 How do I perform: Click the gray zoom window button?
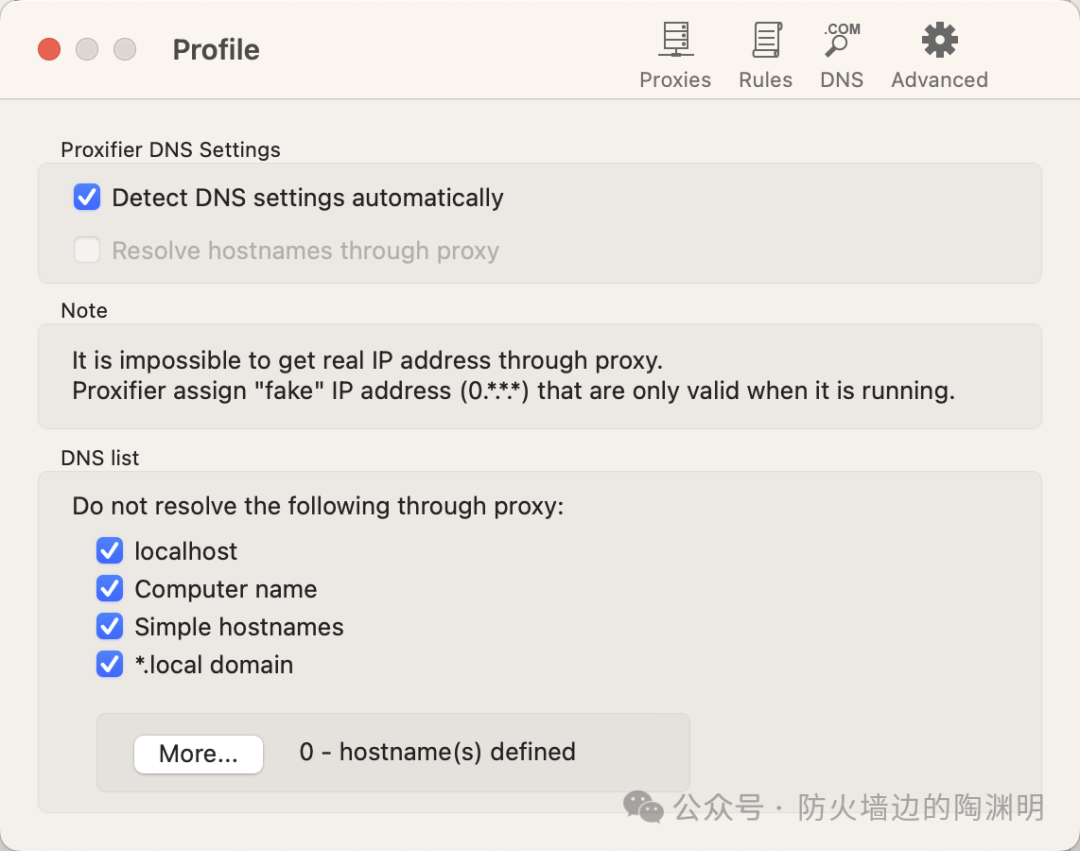(124, 49)
